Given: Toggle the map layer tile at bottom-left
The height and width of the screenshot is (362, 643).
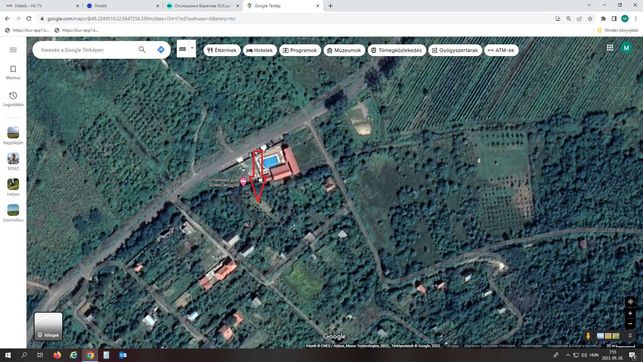Looking at the screenshot, I should pyautogui.click(x=48, y=326).
